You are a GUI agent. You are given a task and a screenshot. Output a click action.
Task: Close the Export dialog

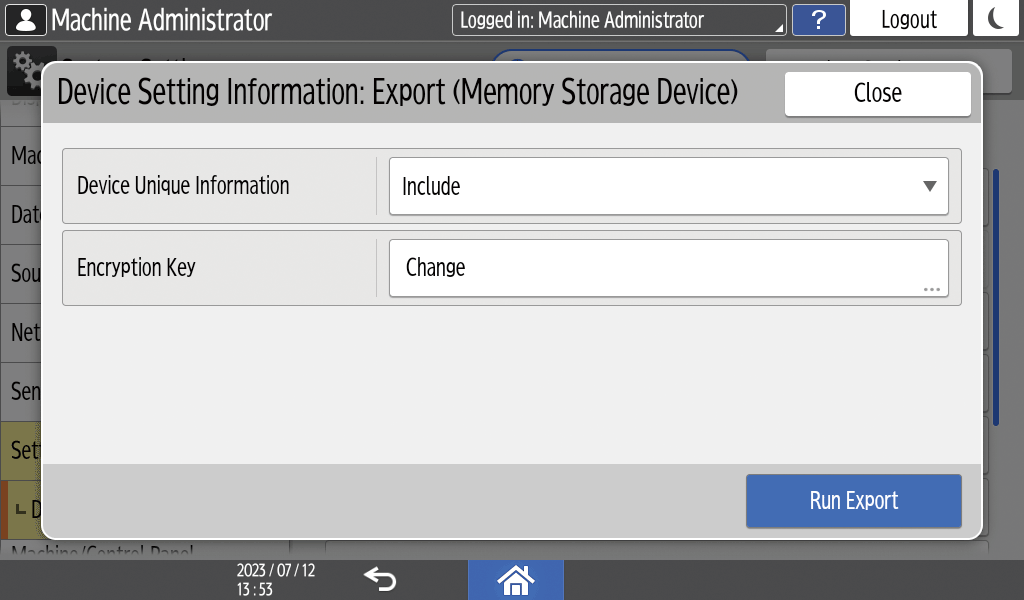pos(877,93)
